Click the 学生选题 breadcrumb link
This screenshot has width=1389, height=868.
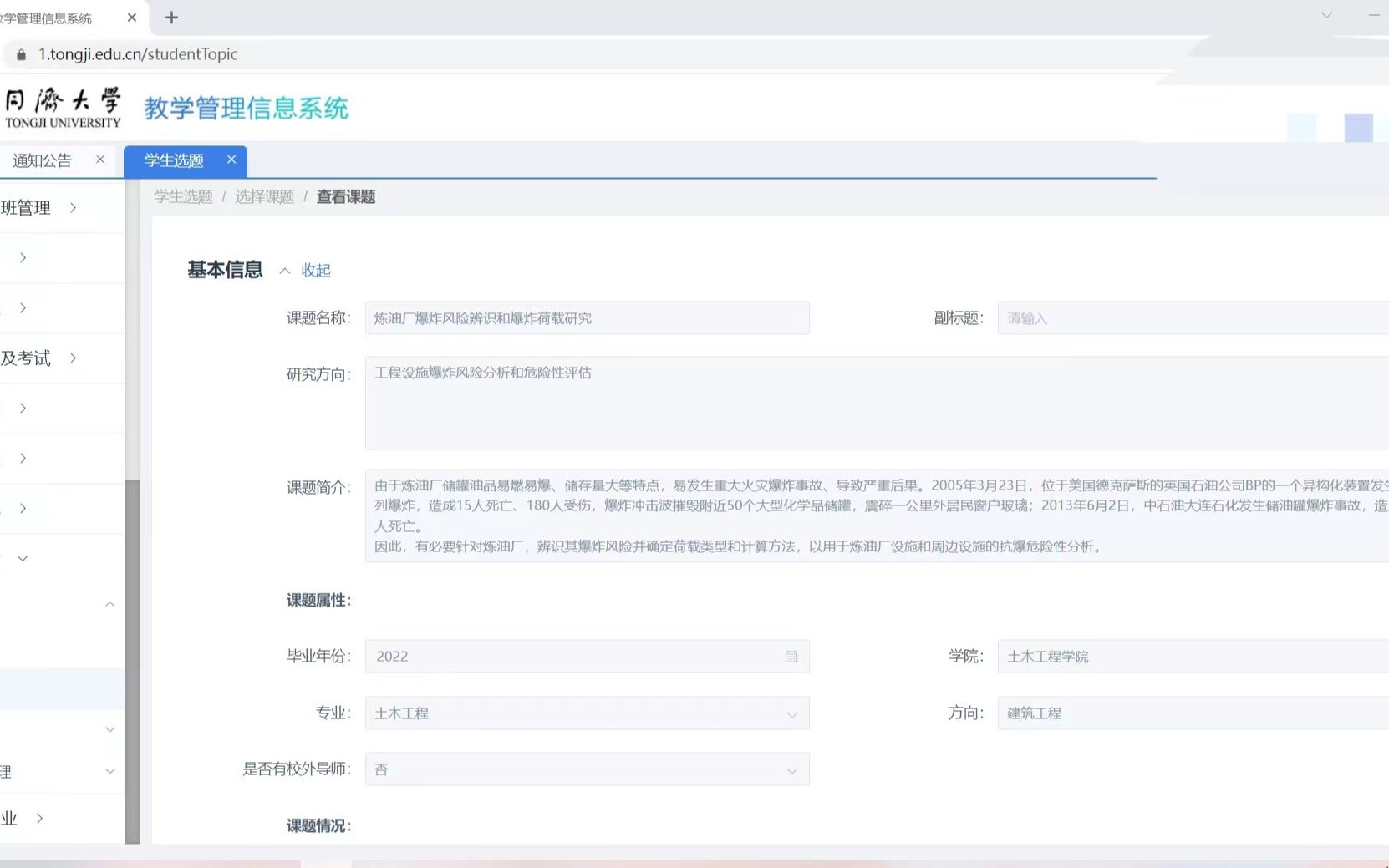[183, 196]
